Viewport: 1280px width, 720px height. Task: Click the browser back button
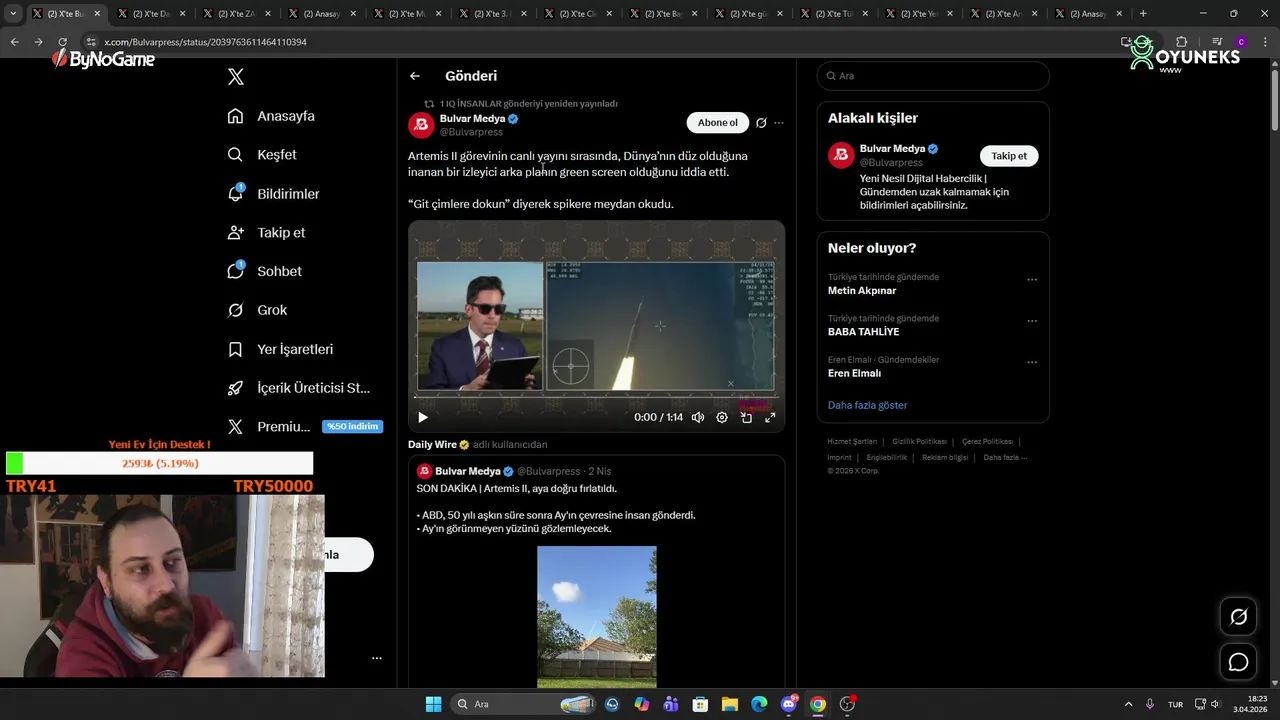click(x=14, y=42)
